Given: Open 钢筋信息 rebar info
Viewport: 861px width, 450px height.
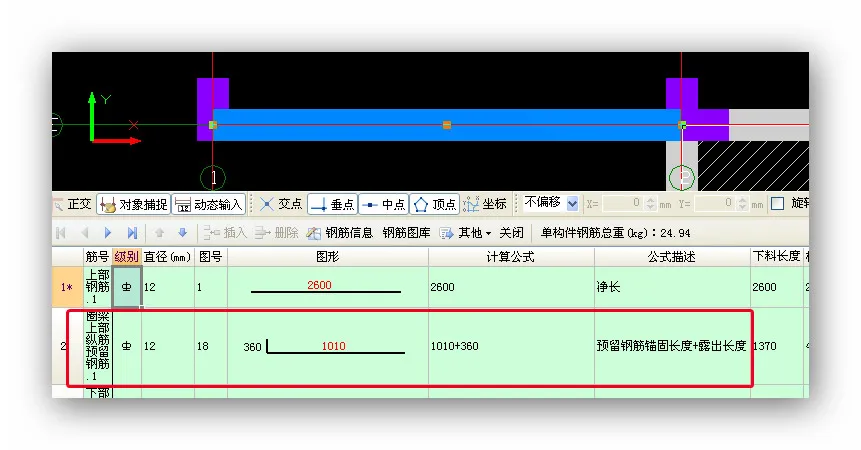Looking at the screenshot, I should pos(340,233).
